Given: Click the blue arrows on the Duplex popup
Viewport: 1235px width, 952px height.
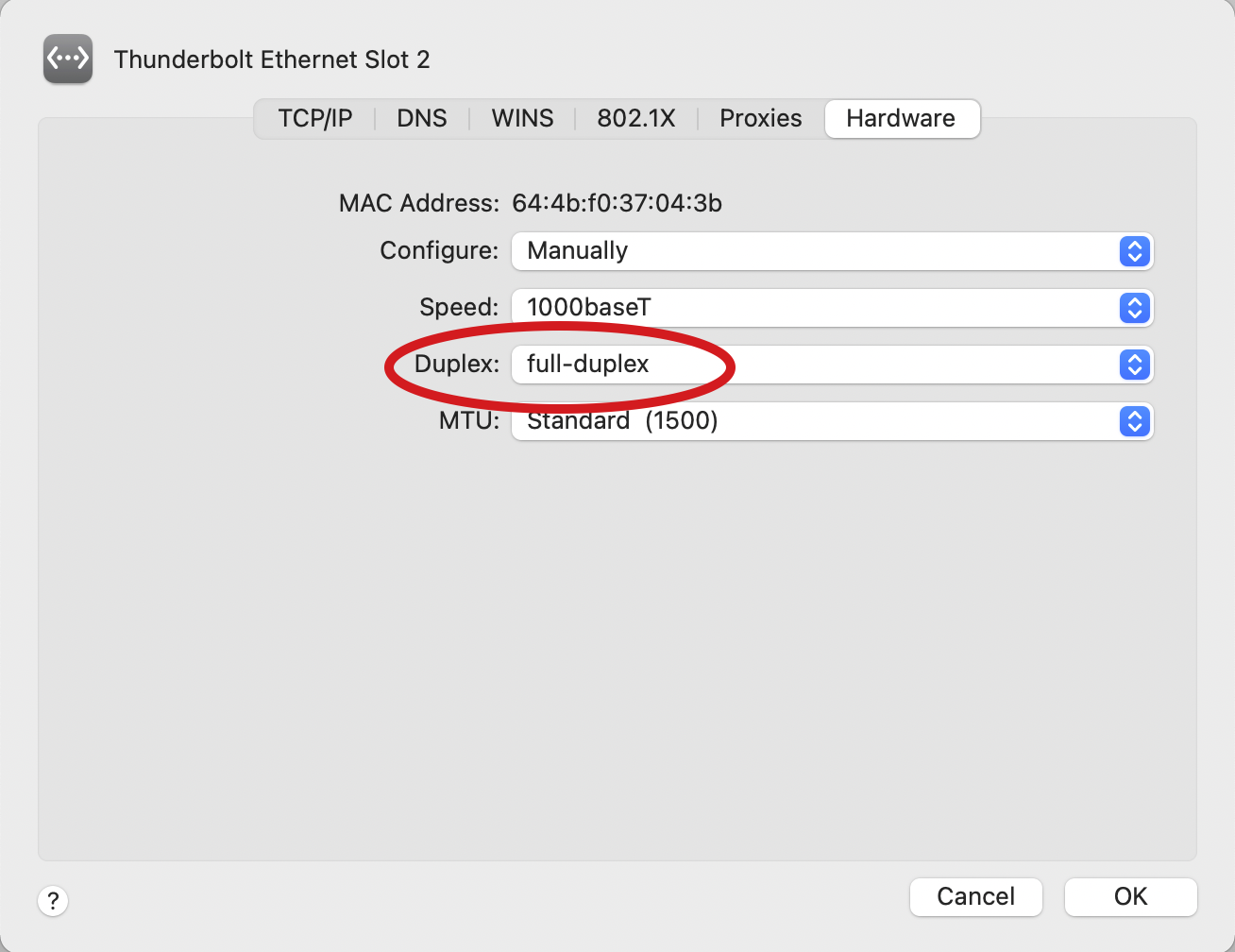Looking at the screenshot, I should click(1135, 365).
